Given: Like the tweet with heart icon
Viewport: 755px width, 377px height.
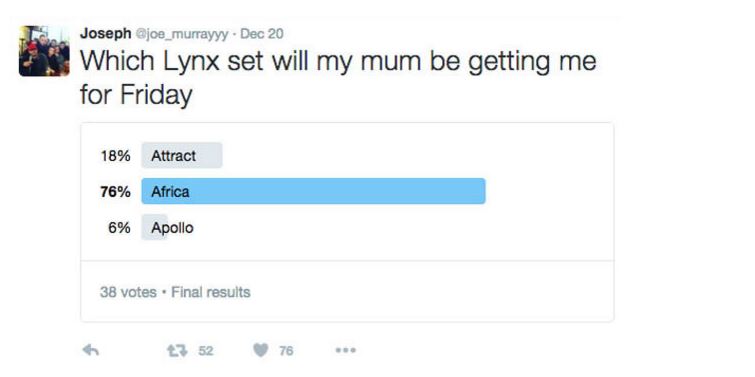Looking at the screenshot, I should click(x=260, y=351).
